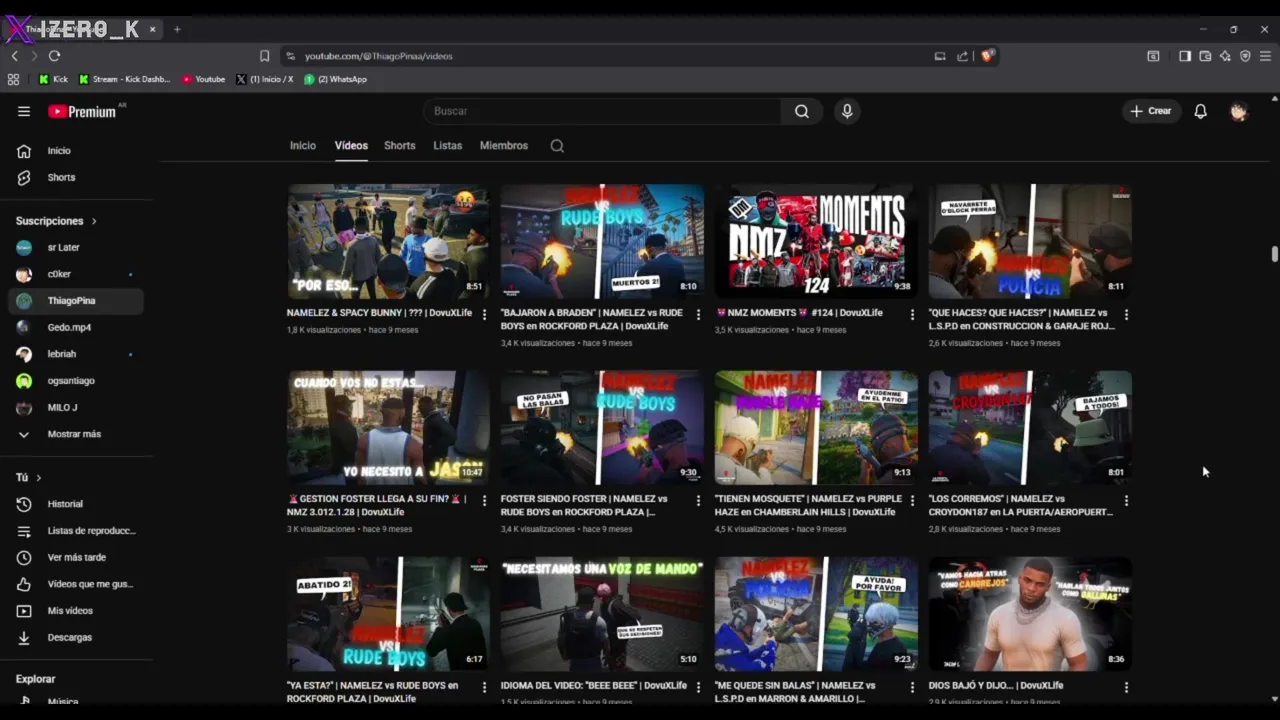Click the Brave shields icon
The height and width of the screenshot is (720, 1280).
[987, 56]
